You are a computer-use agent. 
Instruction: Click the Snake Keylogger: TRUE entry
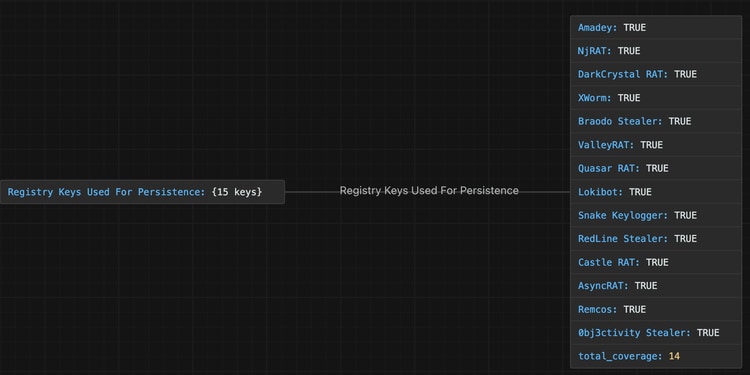tap(656, 215)
